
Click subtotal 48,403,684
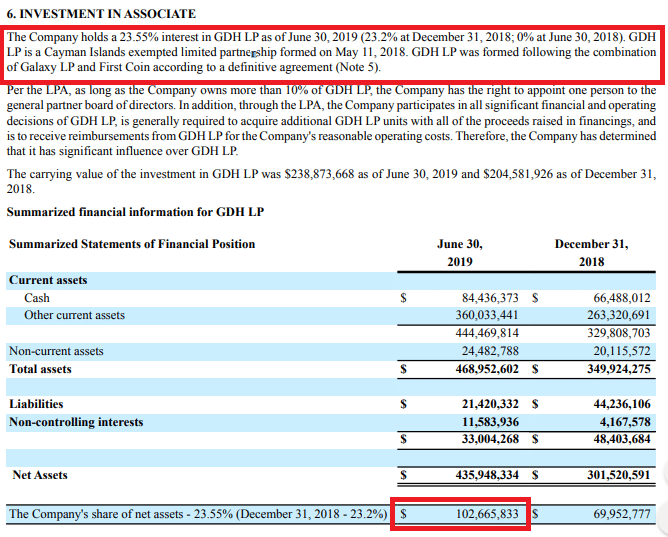(x=622, y=439)
